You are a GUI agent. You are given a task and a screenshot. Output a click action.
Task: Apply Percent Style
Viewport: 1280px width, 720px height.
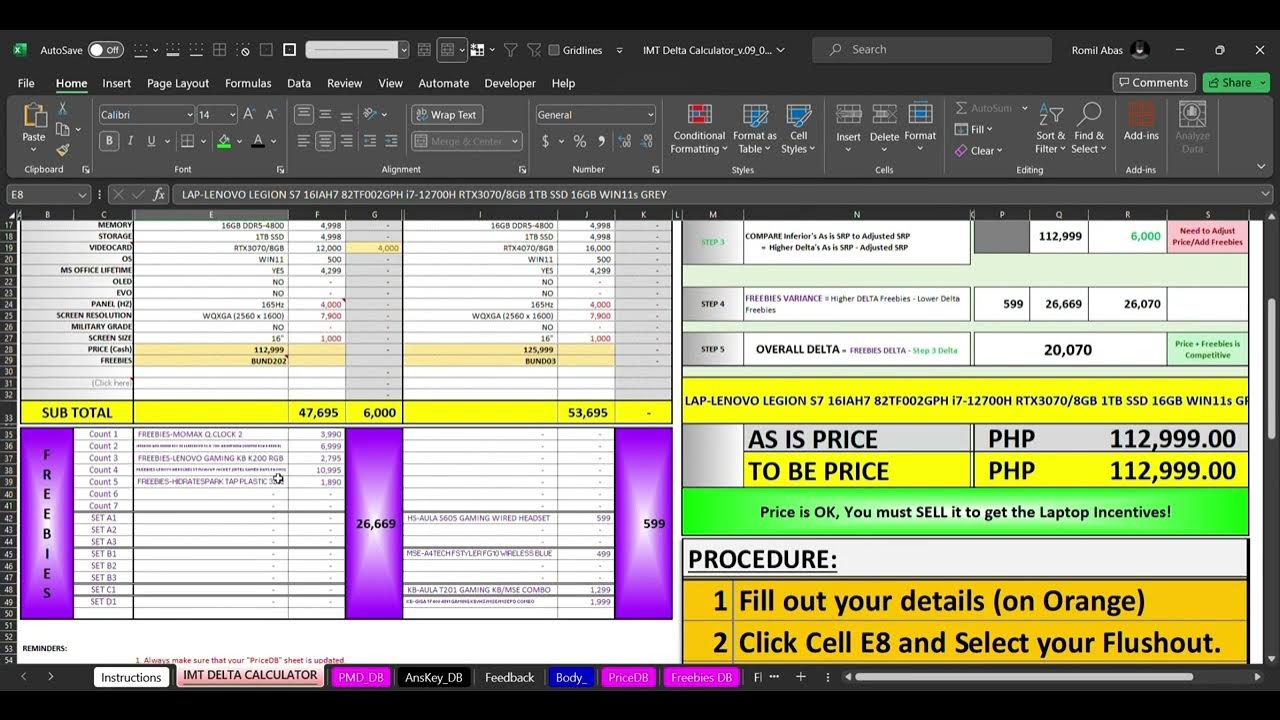[580, 142]
